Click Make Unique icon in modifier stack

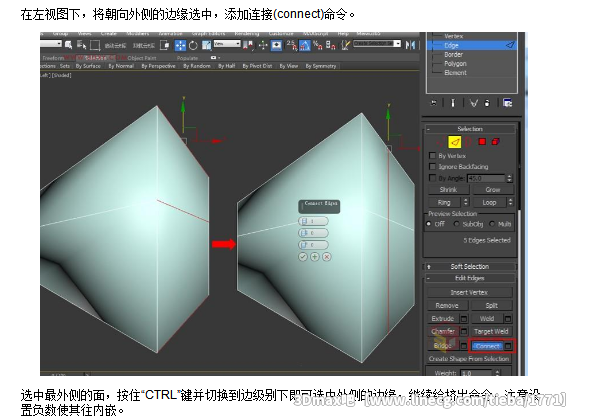[474, 103]
